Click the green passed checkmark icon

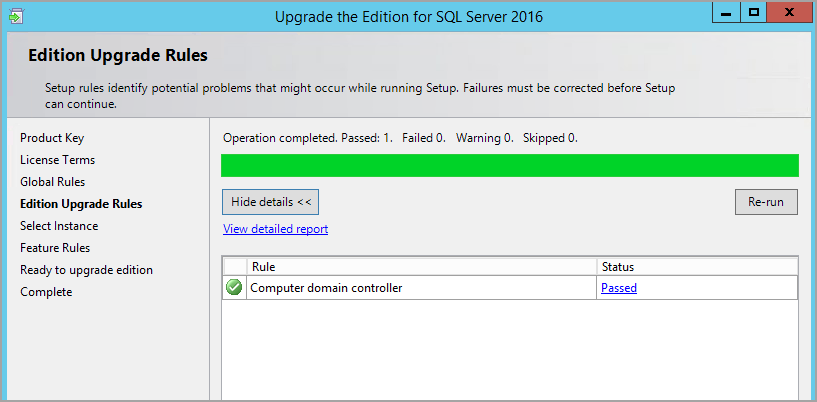(234, 288)
